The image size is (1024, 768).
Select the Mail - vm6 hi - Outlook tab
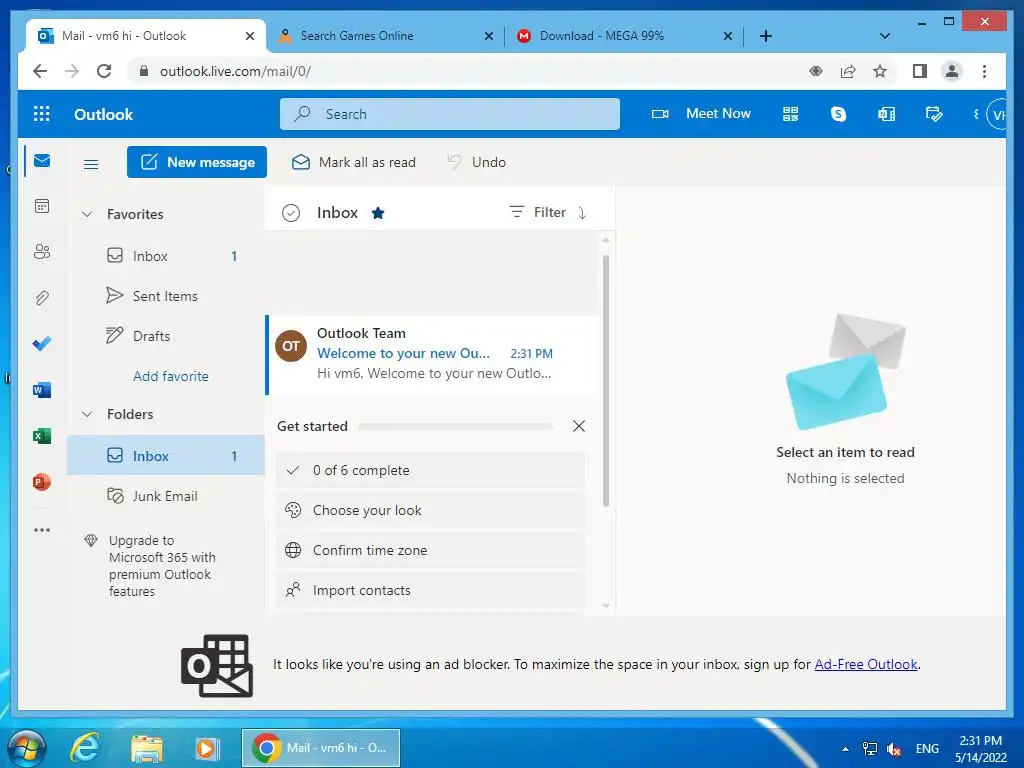(x=146, y=36)
